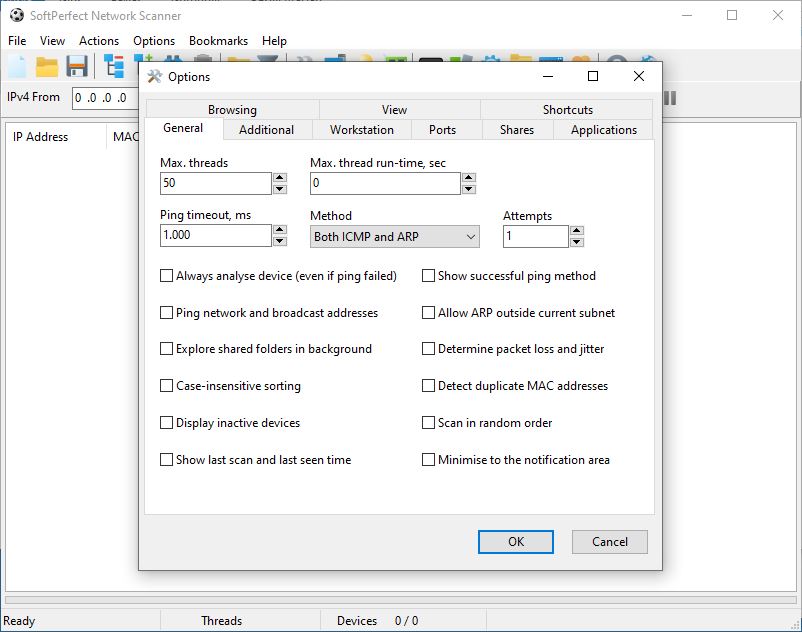Toggle Case-insensitive sorting checkbox

[166, 386]
